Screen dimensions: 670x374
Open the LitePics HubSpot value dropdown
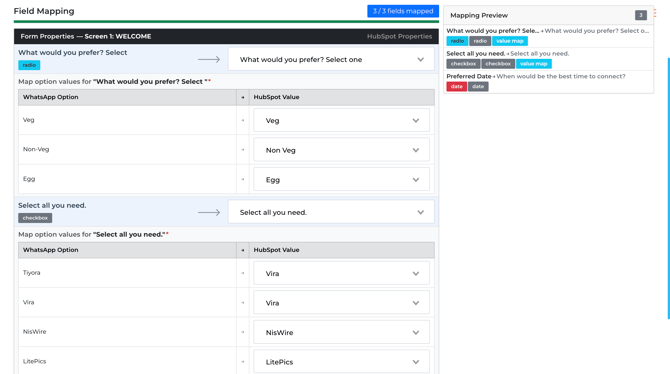(x=341, y=362)
